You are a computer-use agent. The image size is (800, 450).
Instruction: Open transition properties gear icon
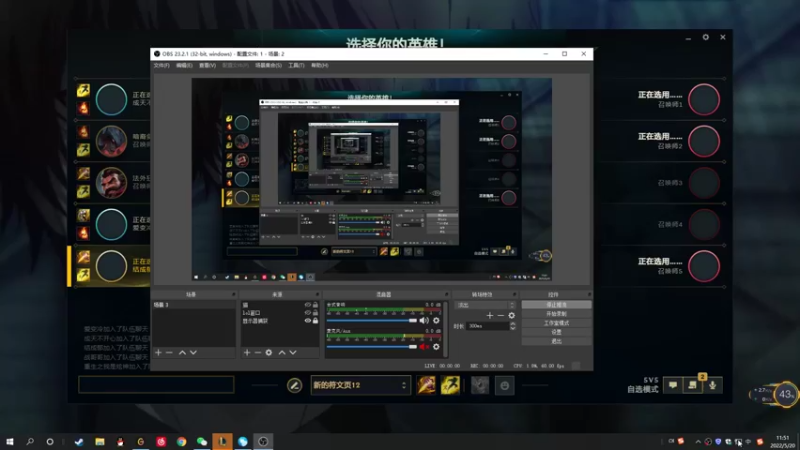point(512,316)
